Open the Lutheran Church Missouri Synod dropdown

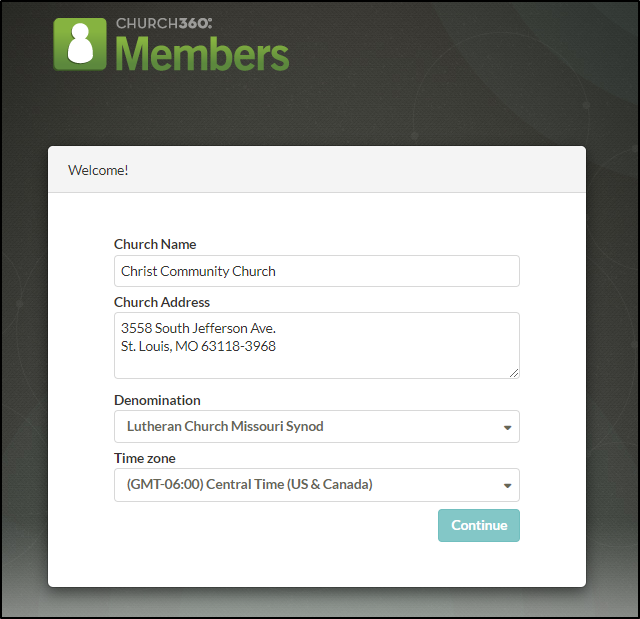pos(300,426)
